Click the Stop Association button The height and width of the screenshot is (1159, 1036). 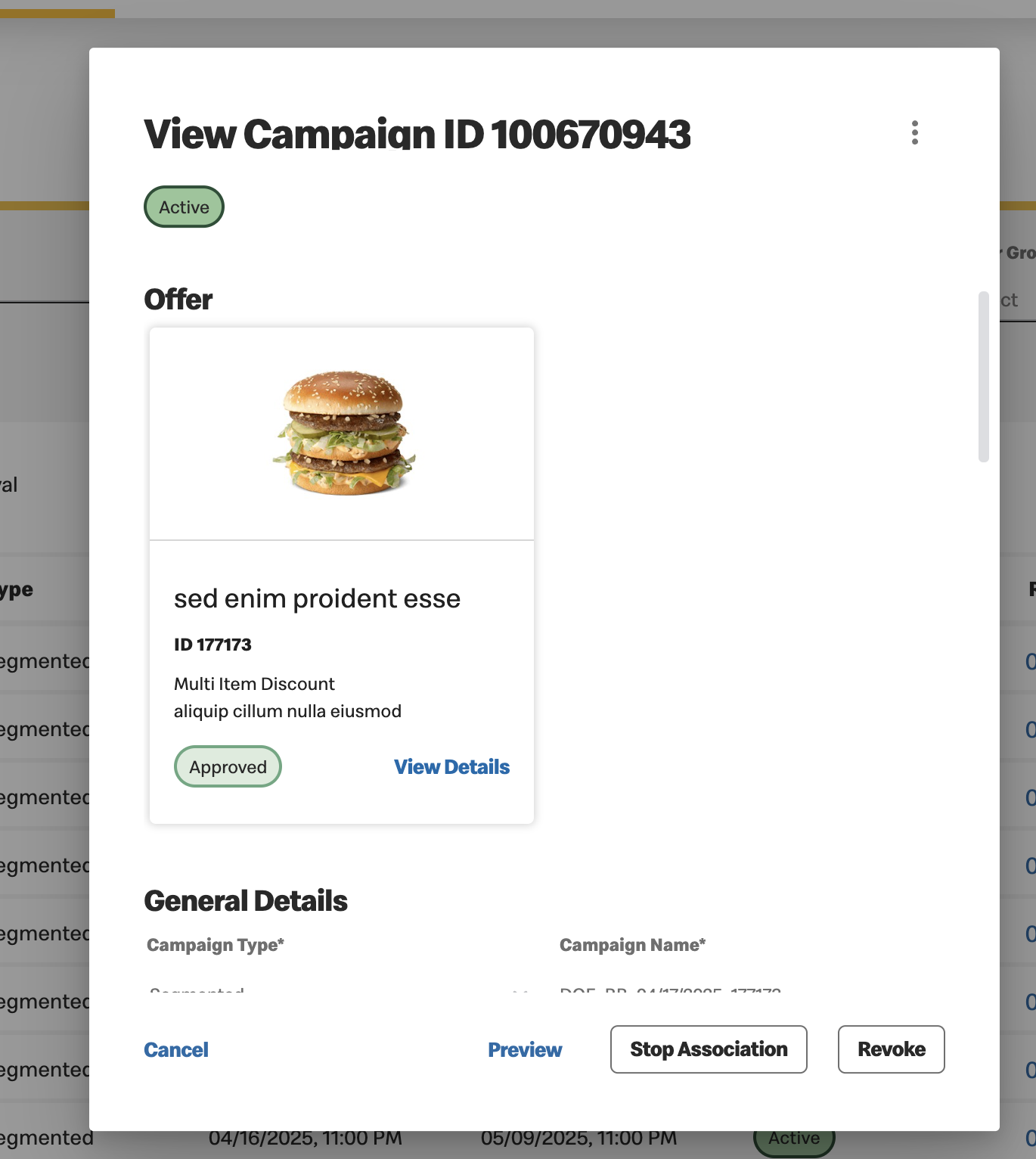pos(709,1049)
